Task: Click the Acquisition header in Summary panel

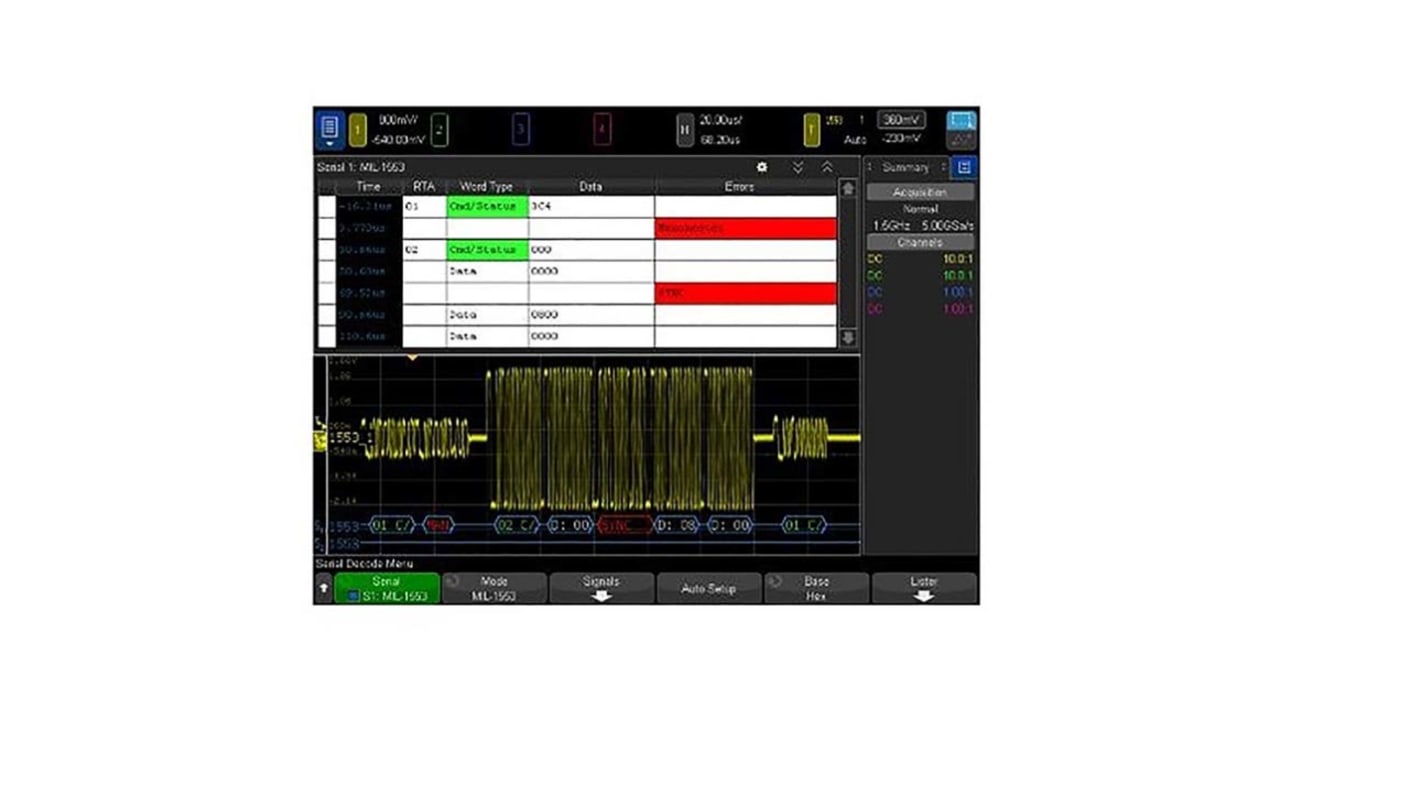Action: 920,192
